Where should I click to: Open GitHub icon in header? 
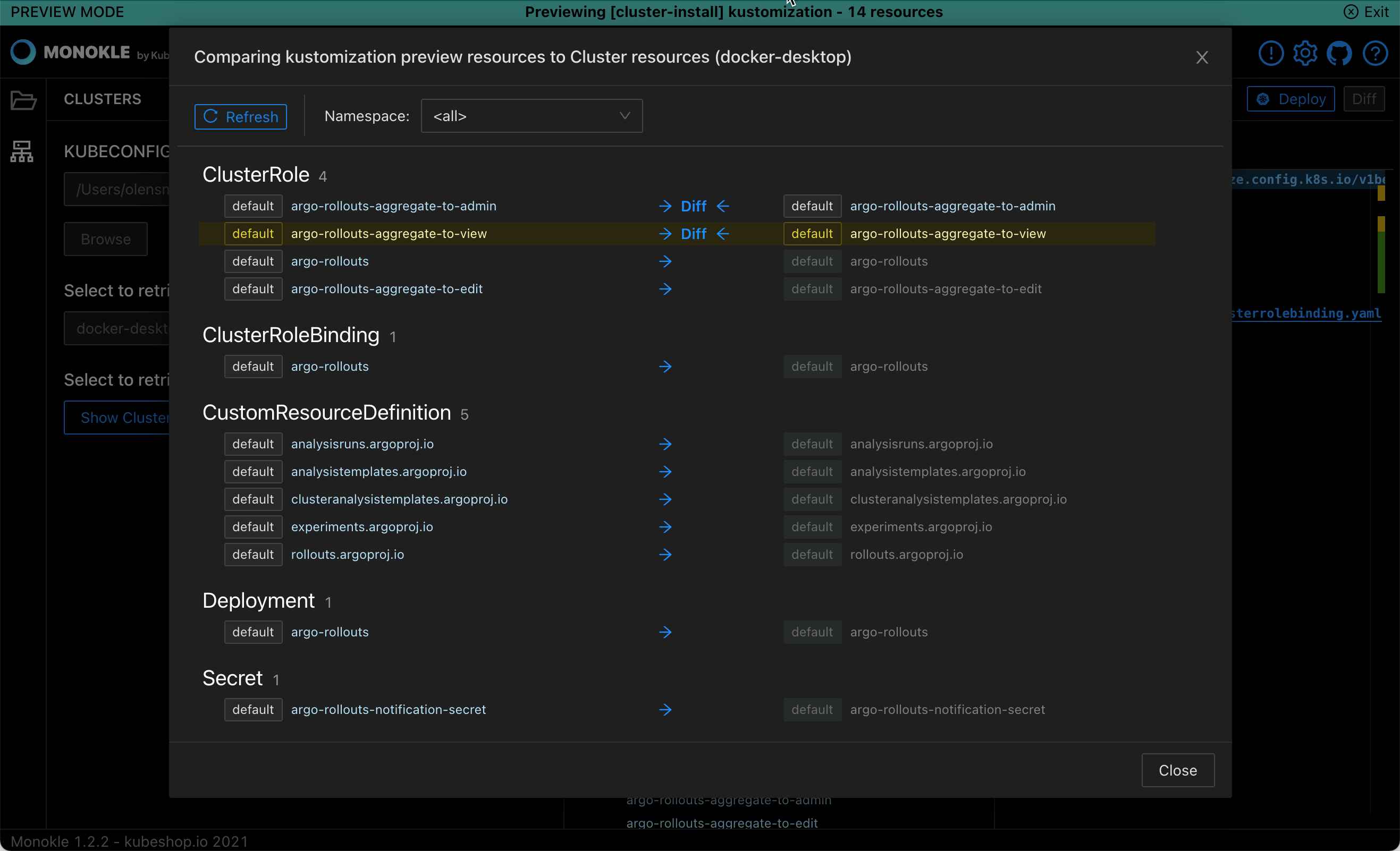click(x=1339, y=53)
